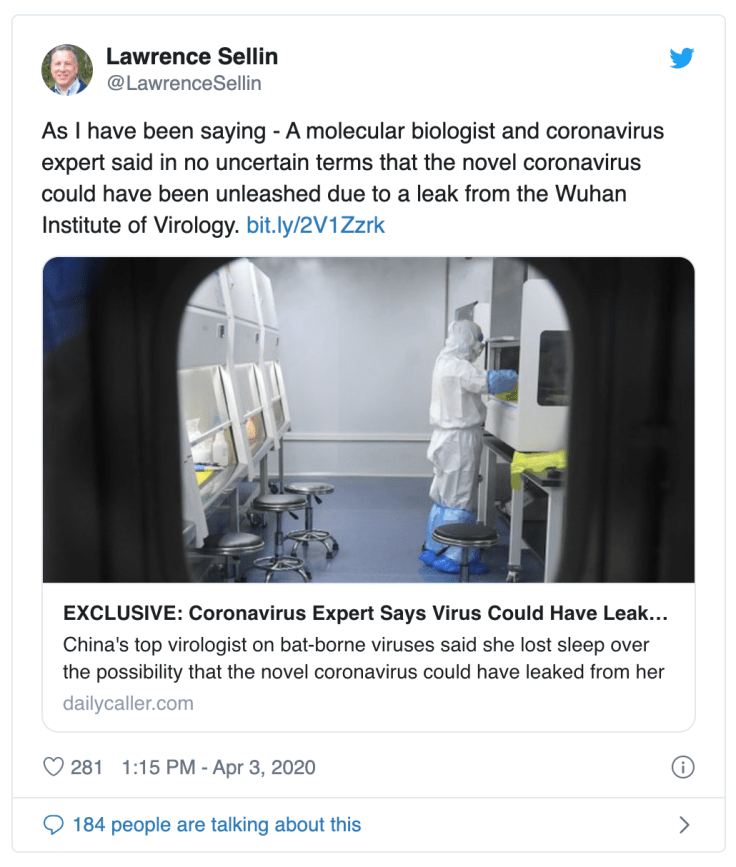This screenshot has height=867, width=736.
Task: Select the circled i icon on the right
Action: pos(683,766)
